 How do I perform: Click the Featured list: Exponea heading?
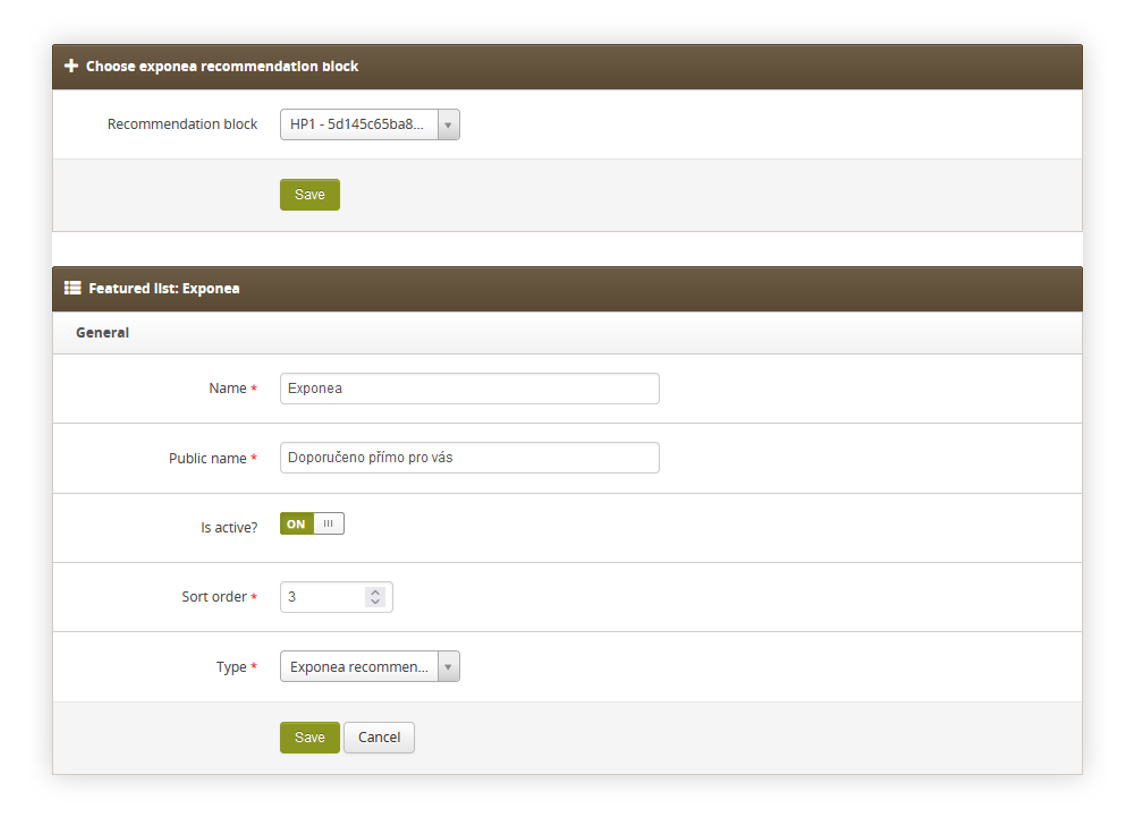[x=164, y=288]
